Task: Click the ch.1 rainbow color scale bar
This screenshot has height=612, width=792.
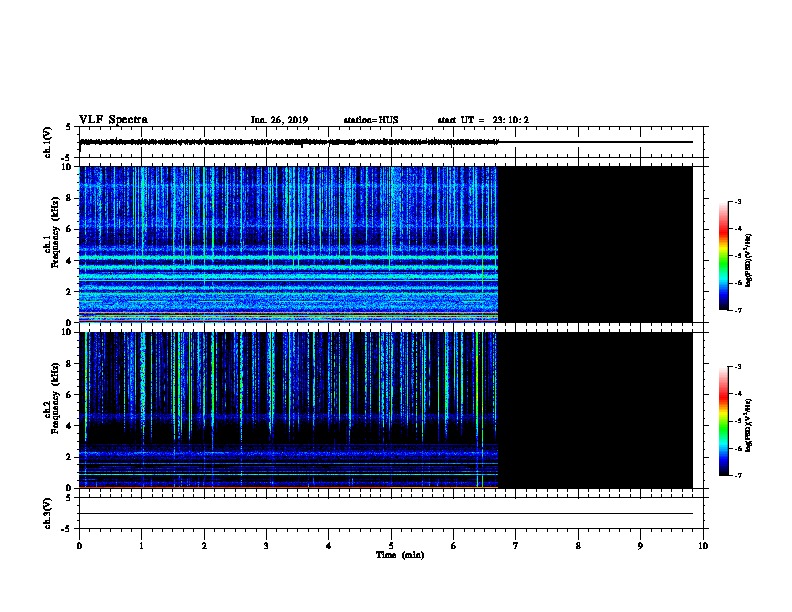Action: (x=724, y=256)
